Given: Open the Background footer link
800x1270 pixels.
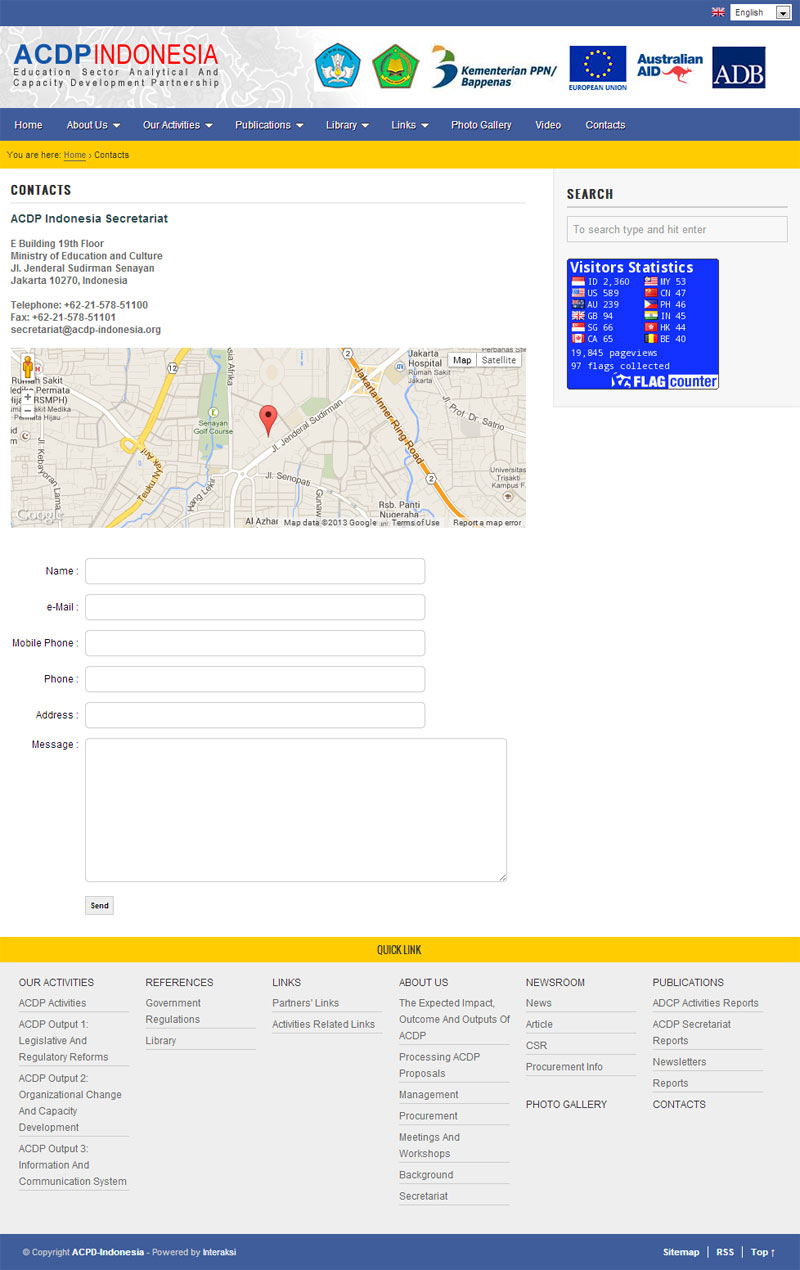Looking at the screenshot, I should [x=426, y=1175].
